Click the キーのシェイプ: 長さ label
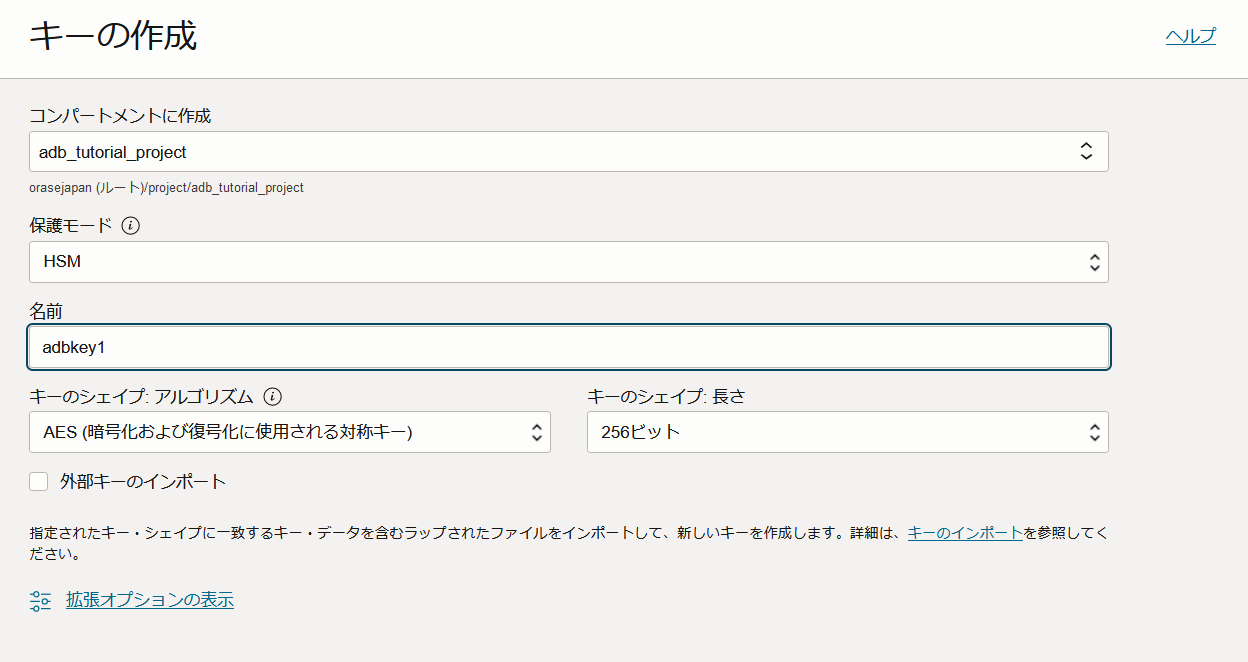The height and width of the screenshot is (662, 1248). click(x=666, y=396)
